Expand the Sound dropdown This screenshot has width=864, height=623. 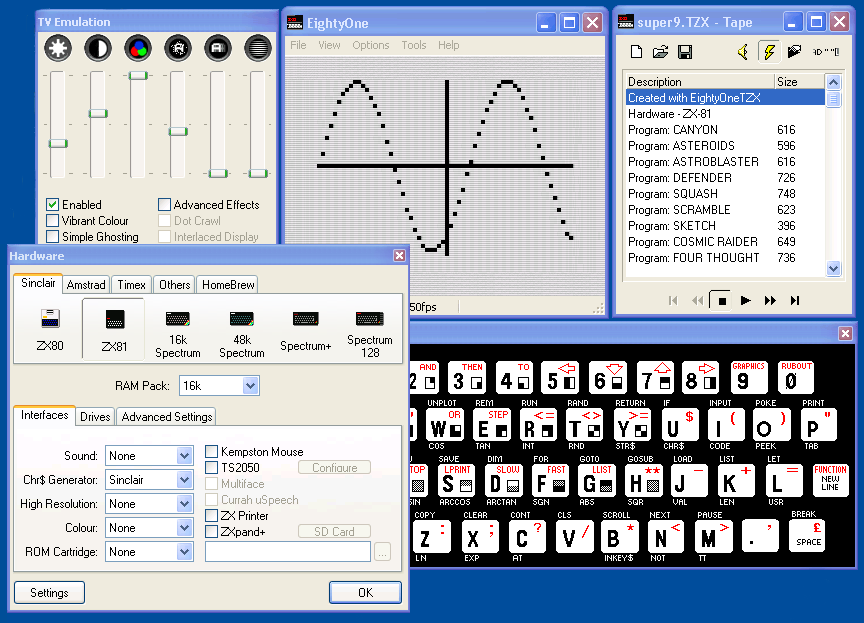coord(184,456)
